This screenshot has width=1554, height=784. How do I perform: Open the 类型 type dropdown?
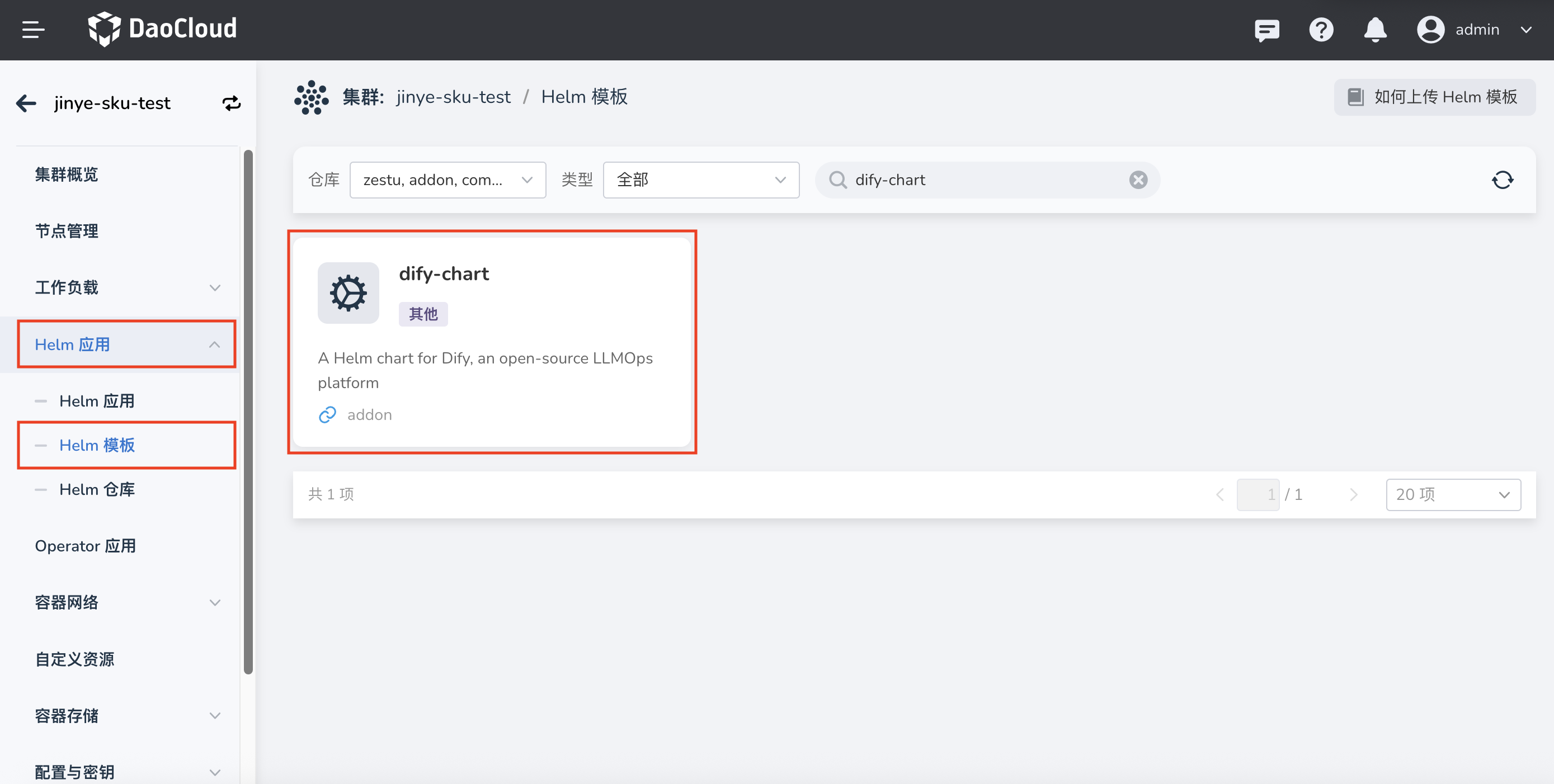point(701,180)
